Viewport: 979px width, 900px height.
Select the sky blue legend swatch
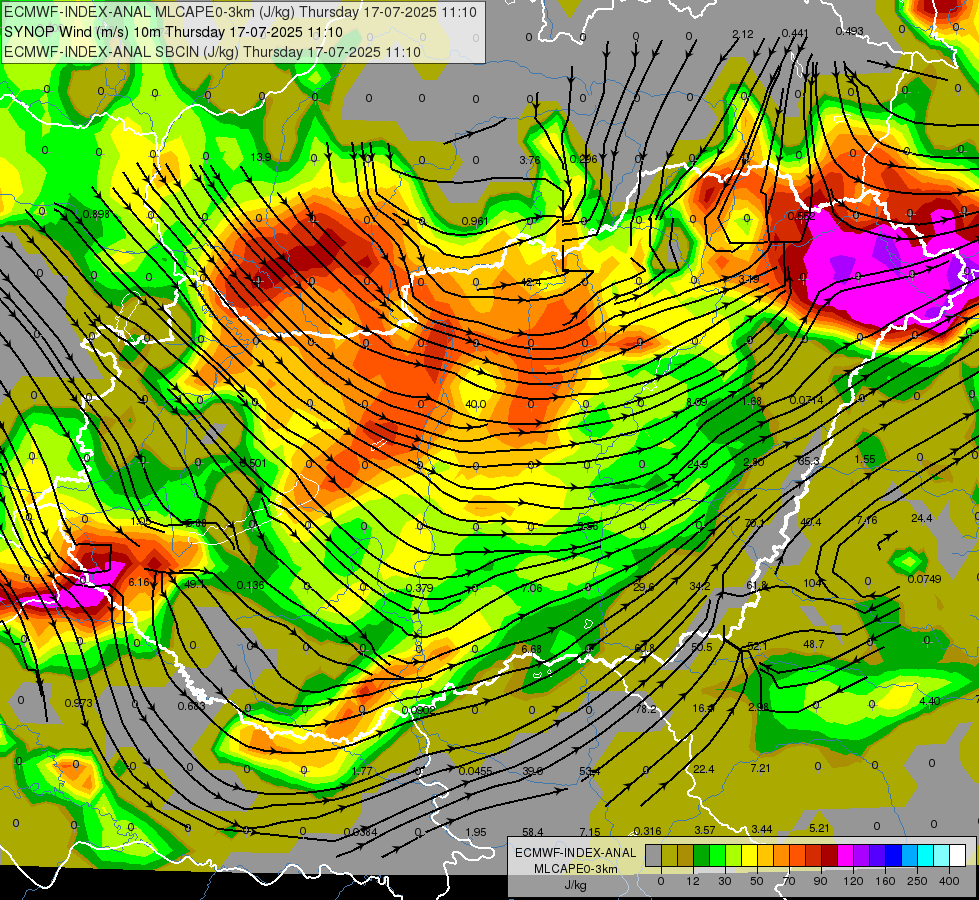pos(910,856)
